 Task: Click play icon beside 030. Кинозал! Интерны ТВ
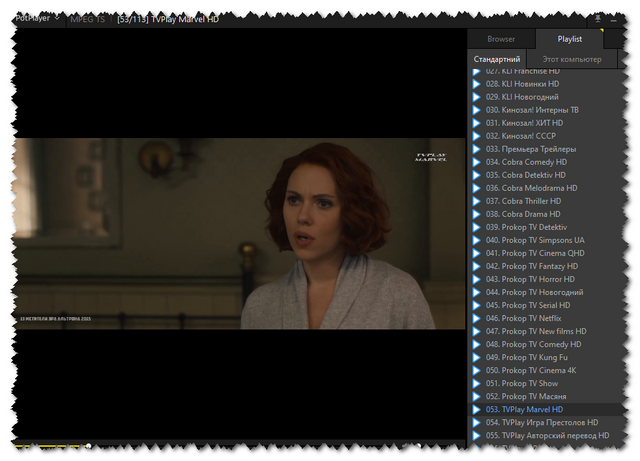click(x=476, y=110)
